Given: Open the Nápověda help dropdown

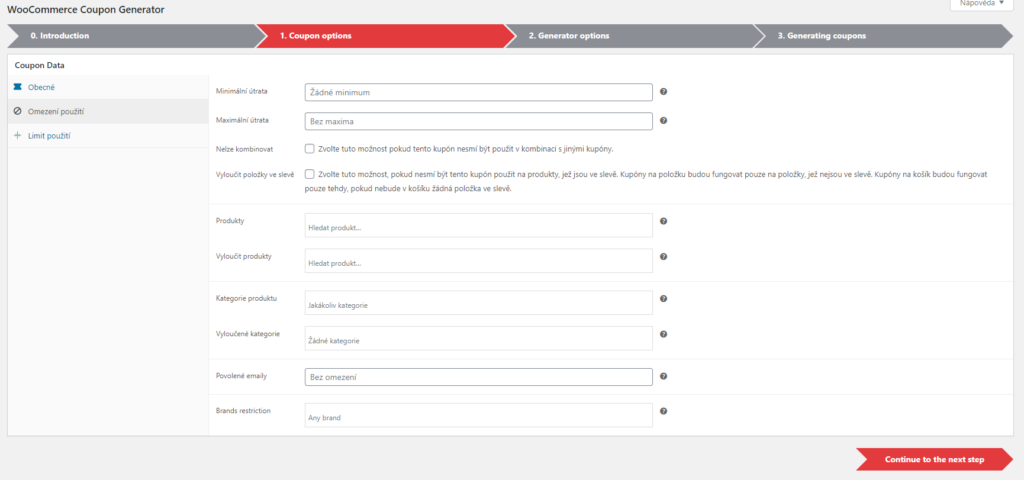Looking at the screenshot, I should pyautogui.click(x=982, y=4).
